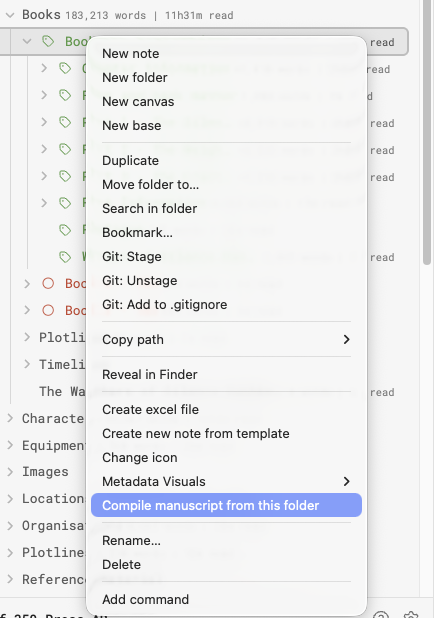434x618 pixels.
Task: Click the tag icon on the row starting with W
Action: (x=65, y=257)
